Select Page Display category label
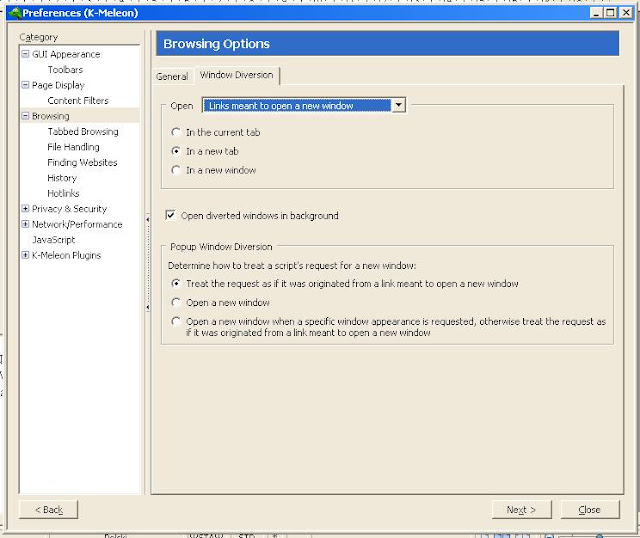 (58, 85)
